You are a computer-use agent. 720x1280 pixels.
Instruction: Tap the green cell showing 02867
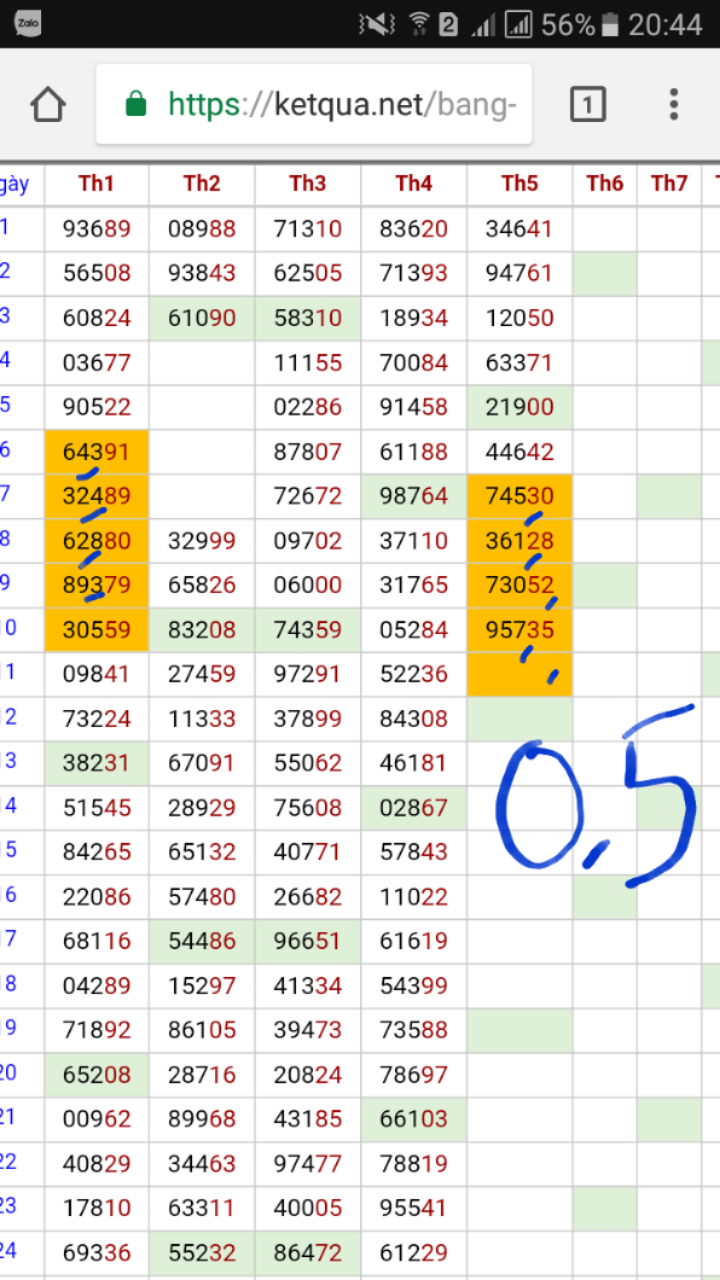click(414, 808)
